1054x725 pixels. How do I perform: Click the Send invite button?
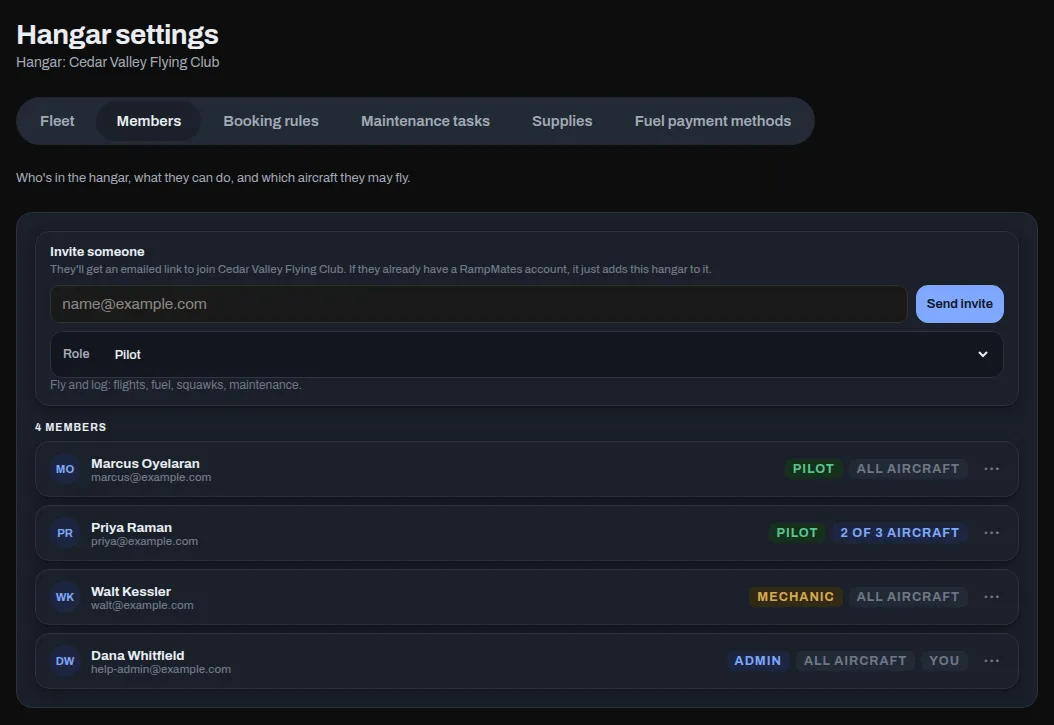pyautogui.click(x=959, y=304)
